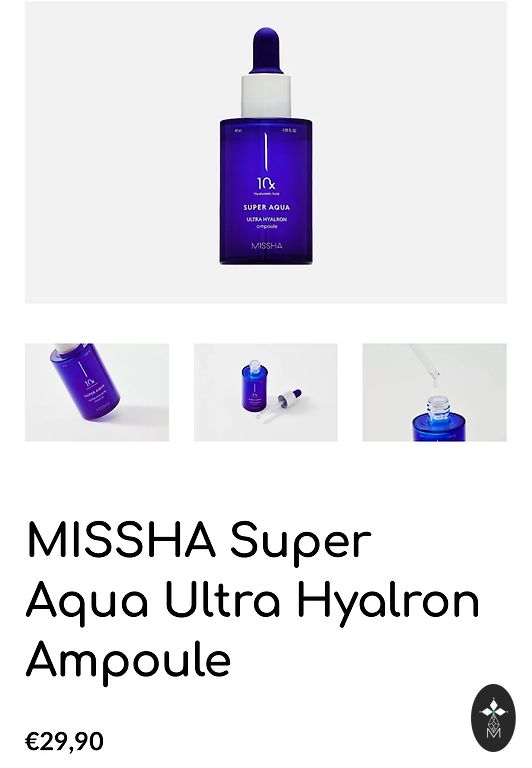Click the word Ampoule in the title
532x768 pixels.
pos(128,659)
